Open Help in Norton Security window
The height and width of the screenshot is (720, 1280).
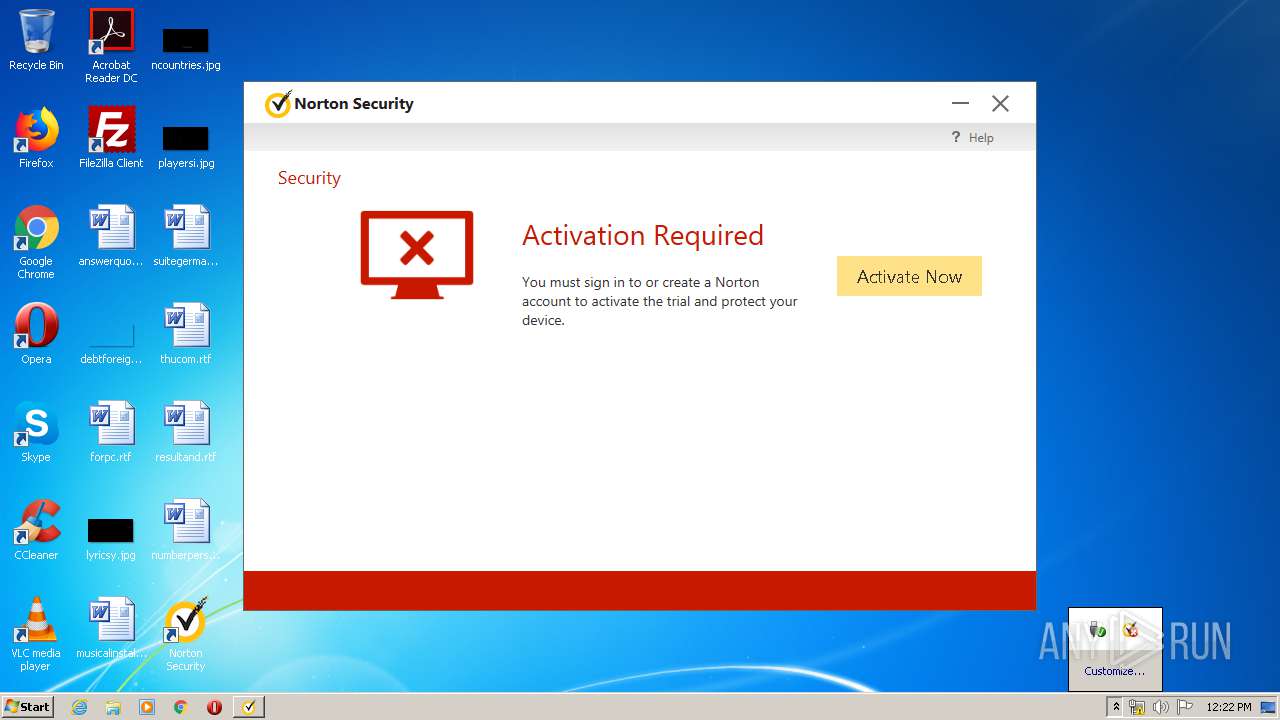coord(972,138)
